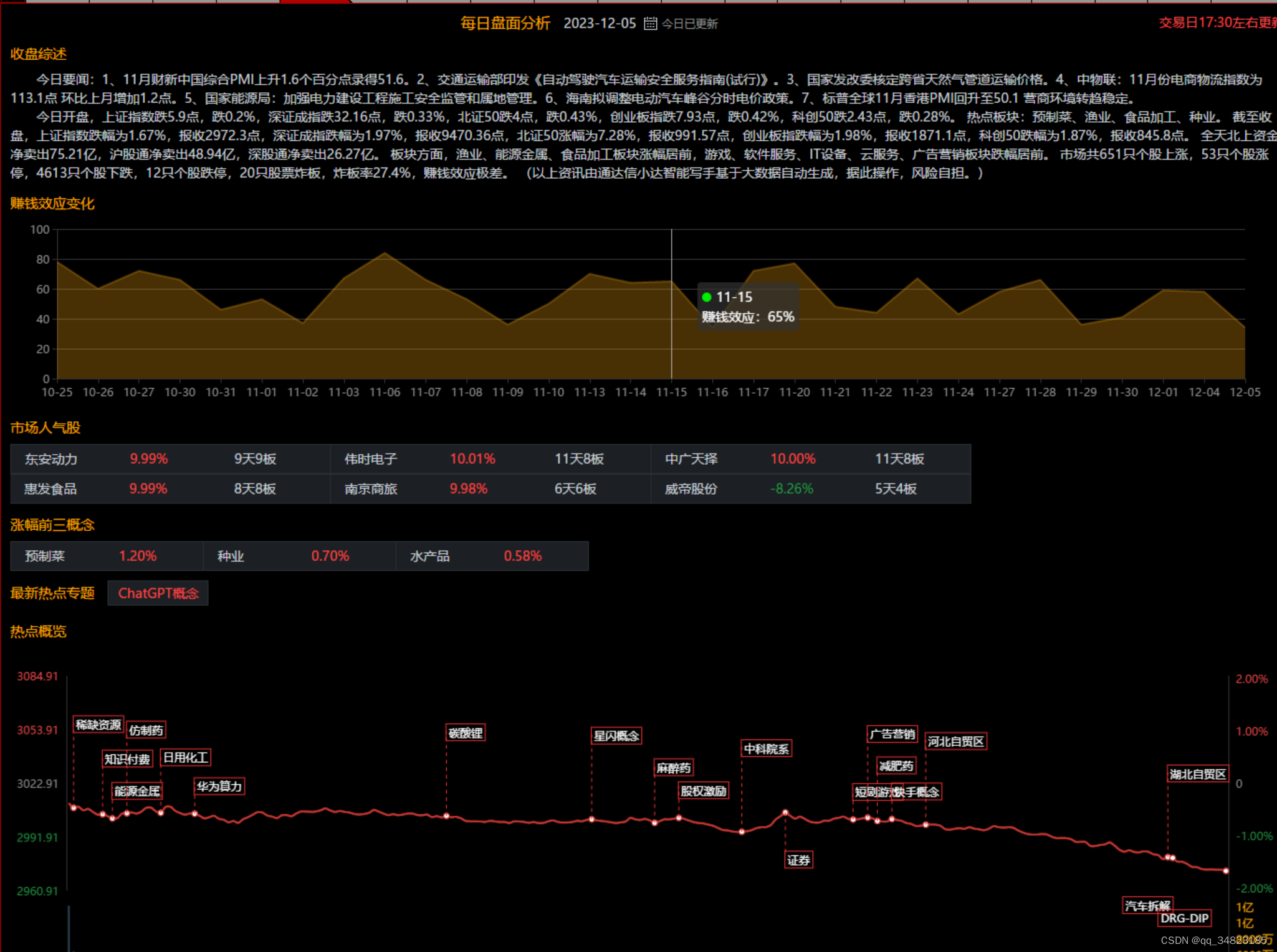
Task: Open the ChatGPT概念 hot topic button
Action: pos(158,593)
